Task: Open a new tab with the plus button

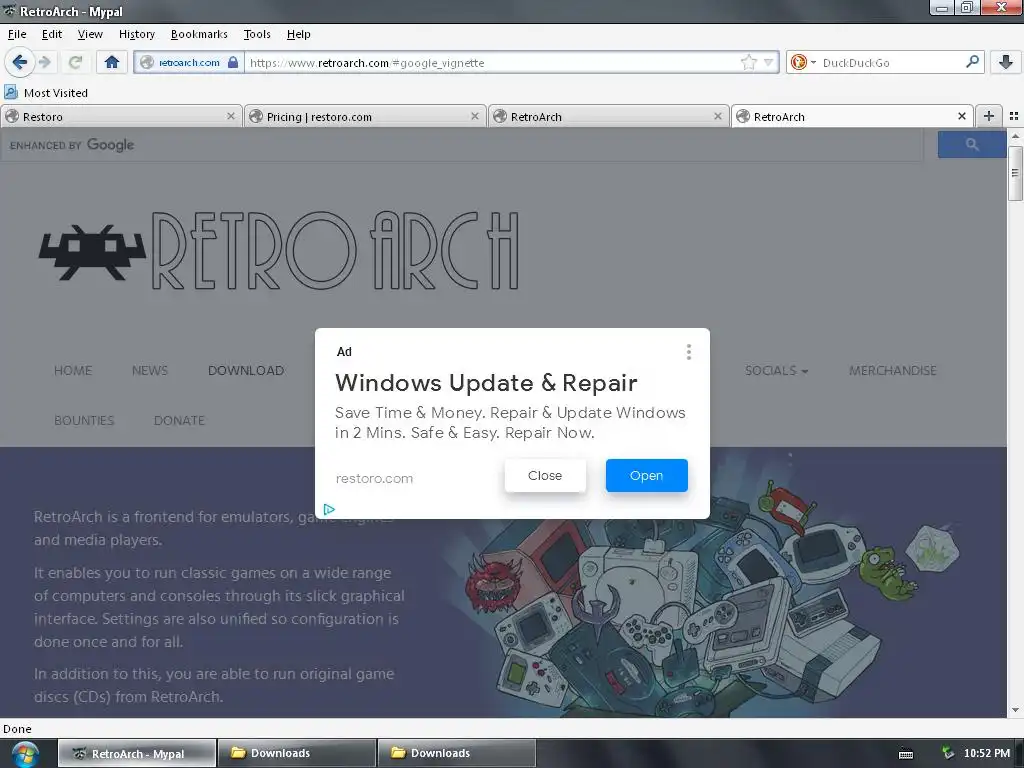Action: [x=989, y=116]
